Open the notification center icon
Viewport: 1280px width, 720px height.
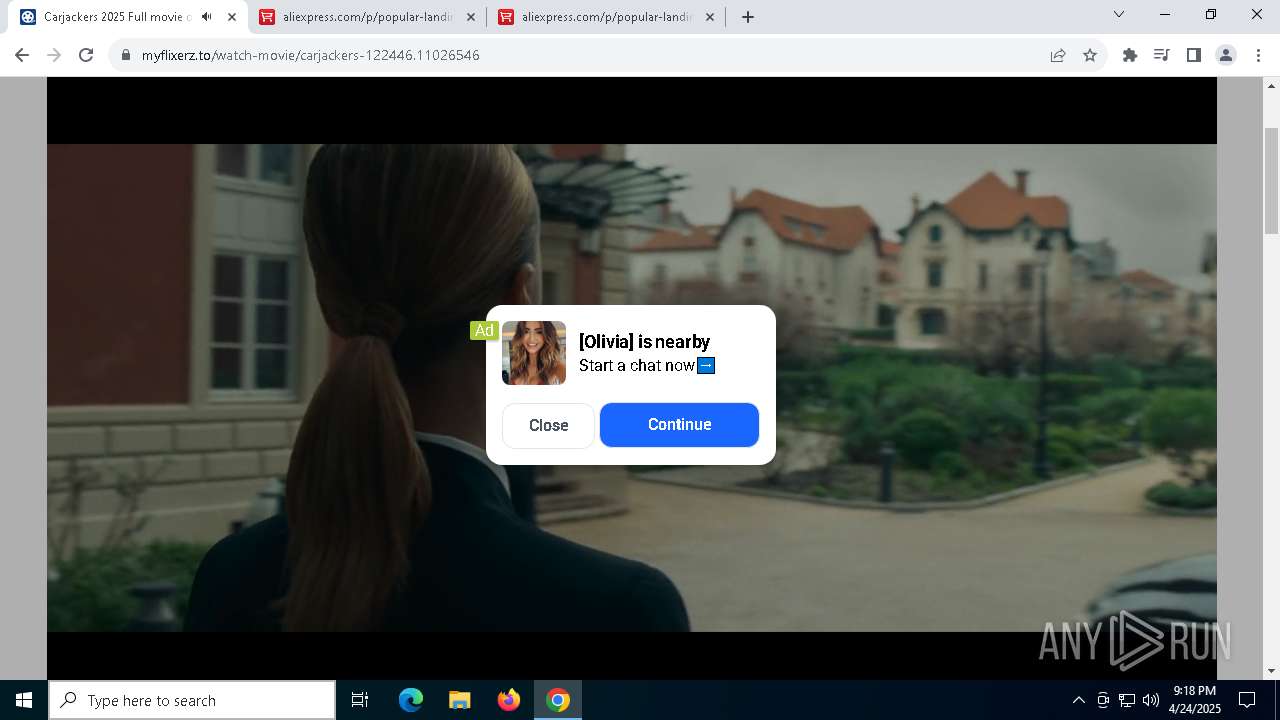click(1247, 700)
